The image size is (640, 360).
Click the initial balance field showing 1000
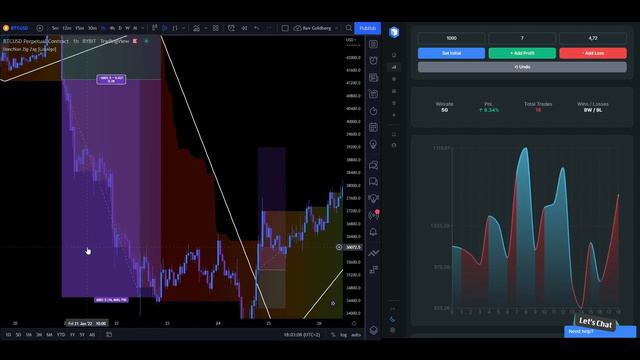(x=451, y=38)
